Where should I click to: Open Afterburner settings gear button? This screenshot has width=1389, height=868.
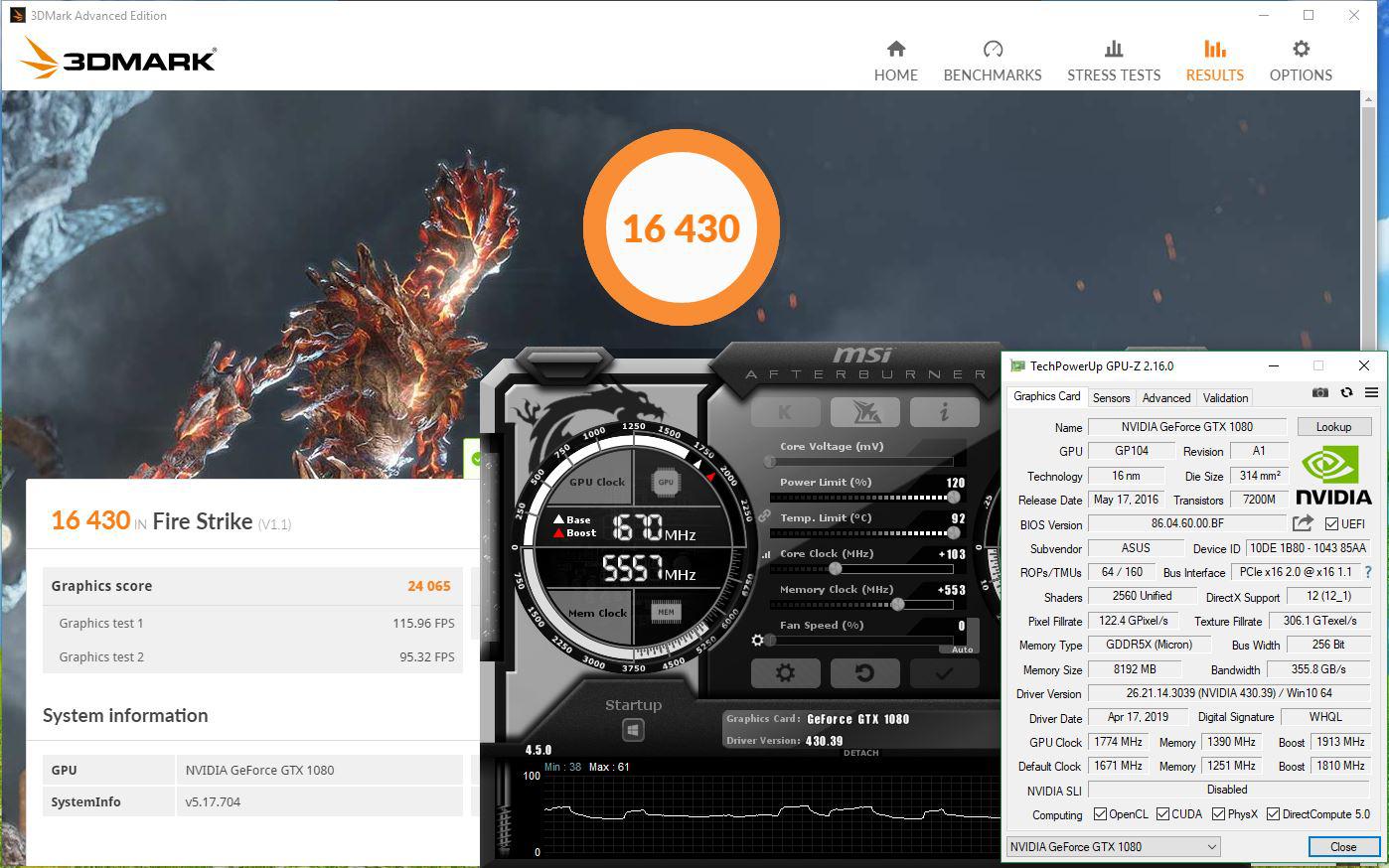pos(785,673)
